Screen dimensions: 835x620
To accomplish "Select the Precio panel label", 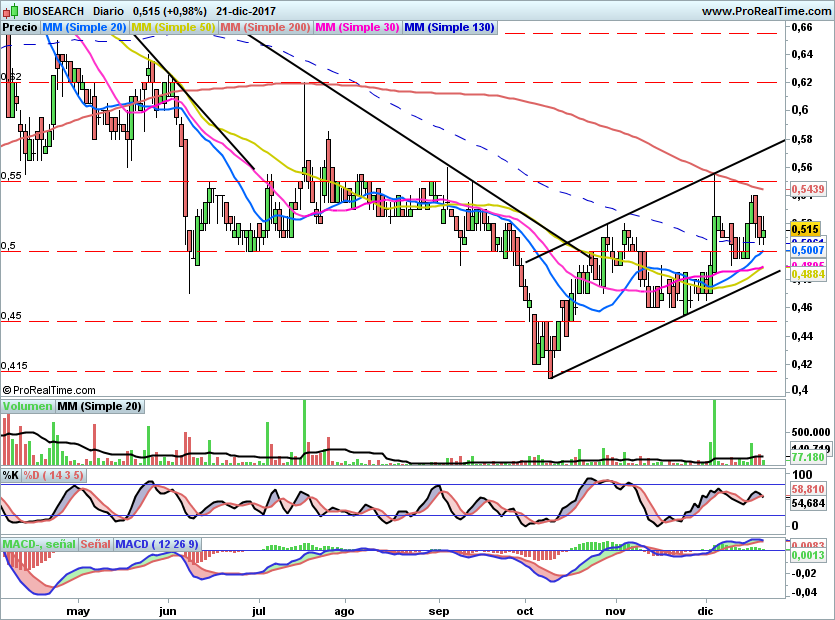I will (x=20, y=28).
